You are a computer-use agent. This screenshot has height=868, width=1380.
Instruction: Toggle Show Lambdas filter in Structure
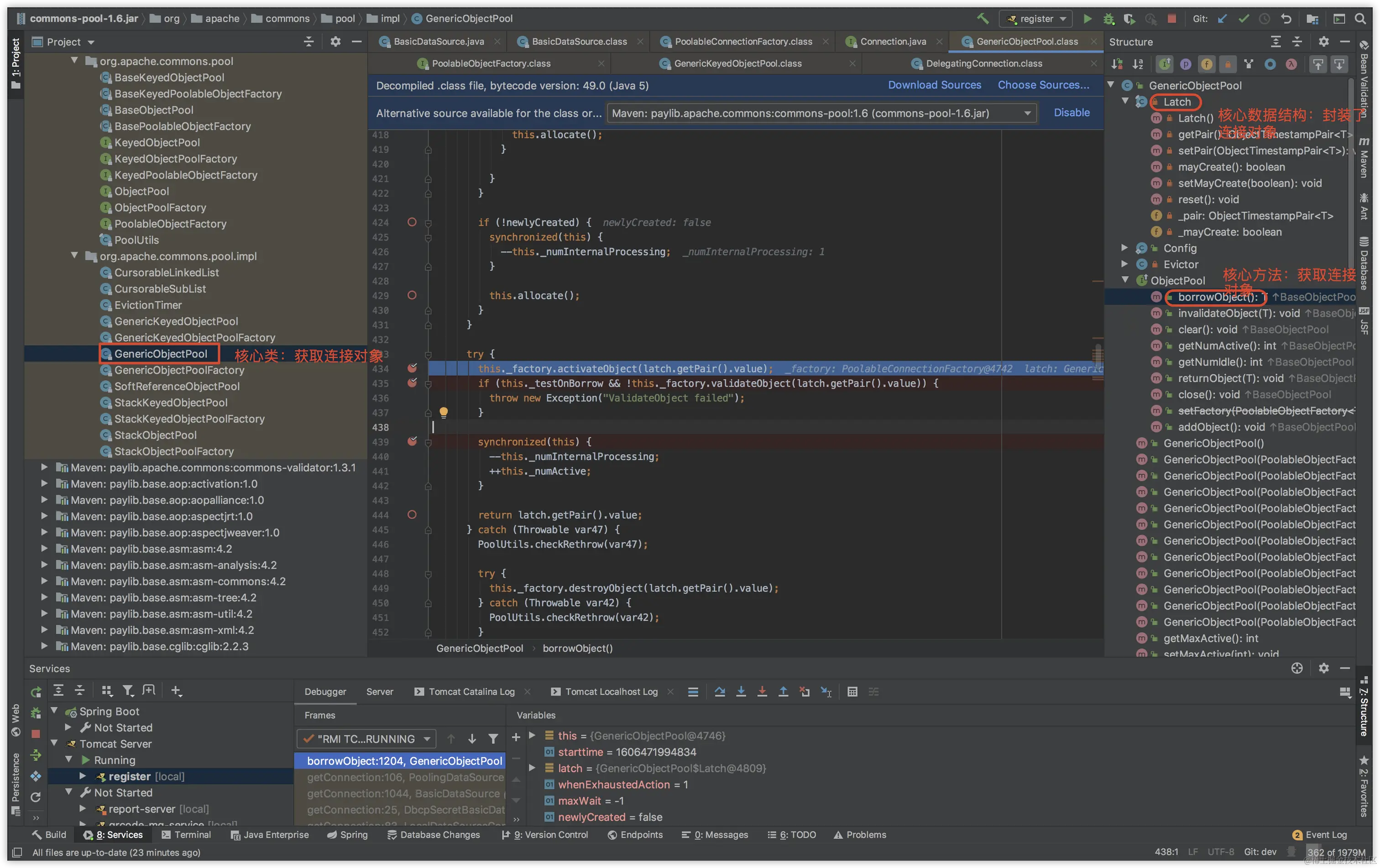tap(1291, 64)
